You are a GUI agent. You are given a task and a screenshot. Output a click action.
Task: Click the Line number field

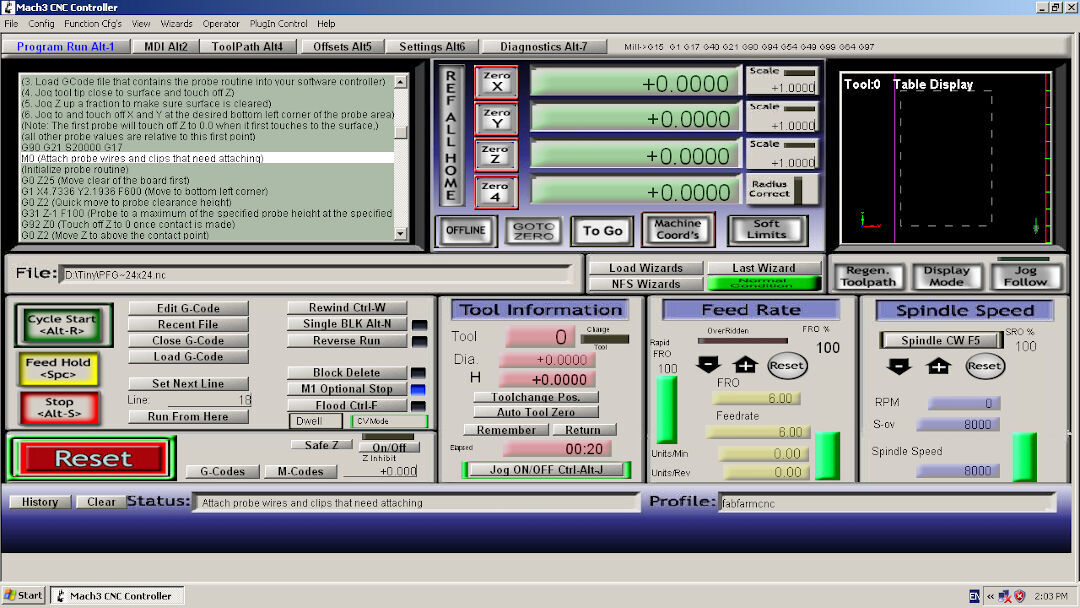(210, 400)
